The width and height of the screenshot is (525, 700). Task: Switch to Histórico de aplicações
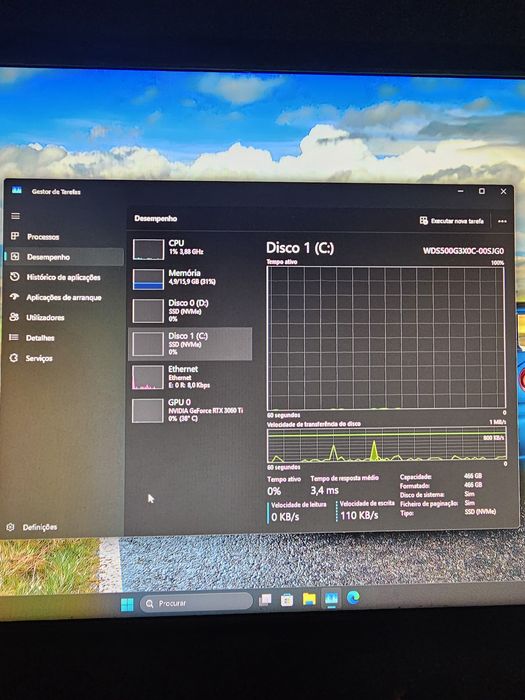coord(63,277)
